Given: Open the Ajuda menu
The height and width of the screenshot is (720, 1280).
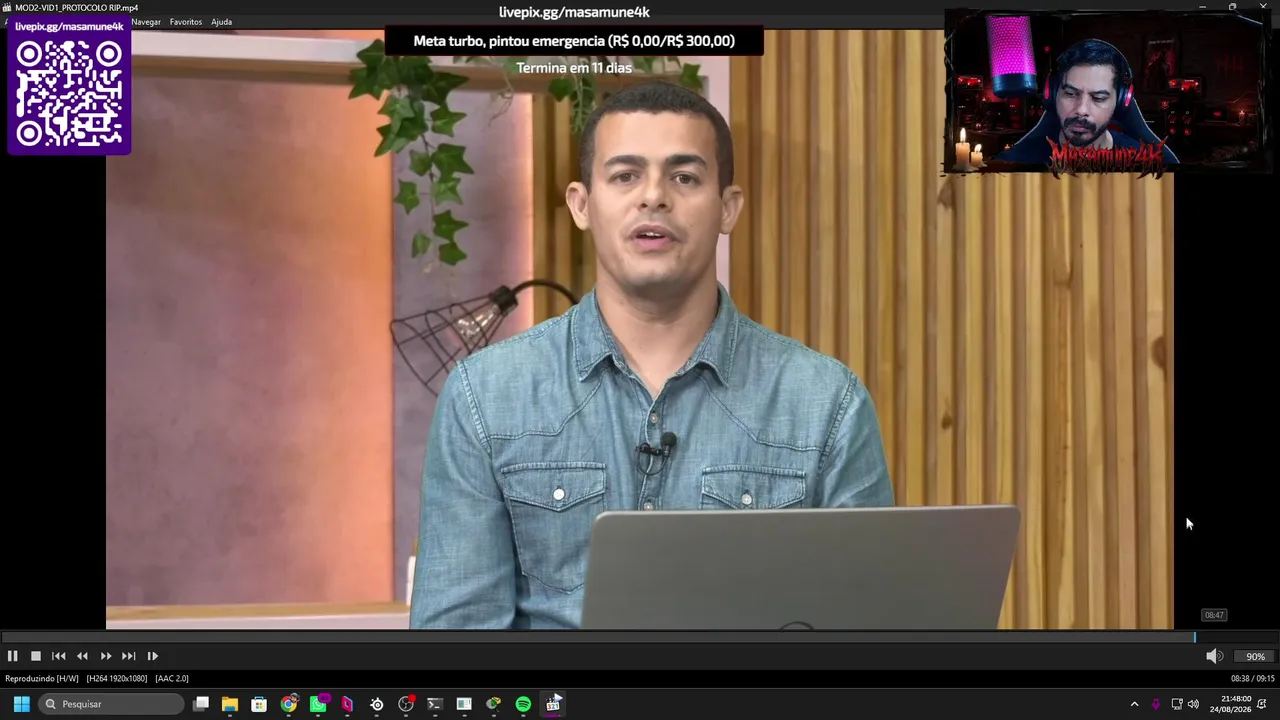Looking at the screenshot, I should [x=221, y=22].
